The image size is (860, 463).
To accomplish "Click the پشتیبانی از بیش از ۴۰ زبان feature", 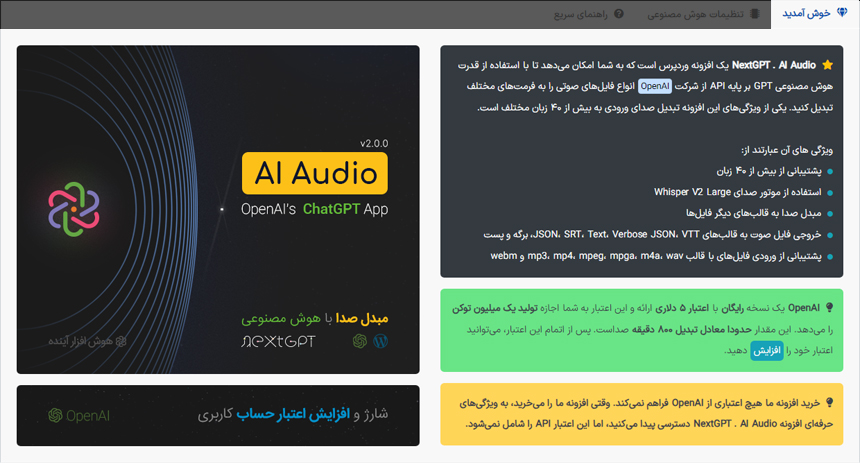I will (x=769, y=171).
